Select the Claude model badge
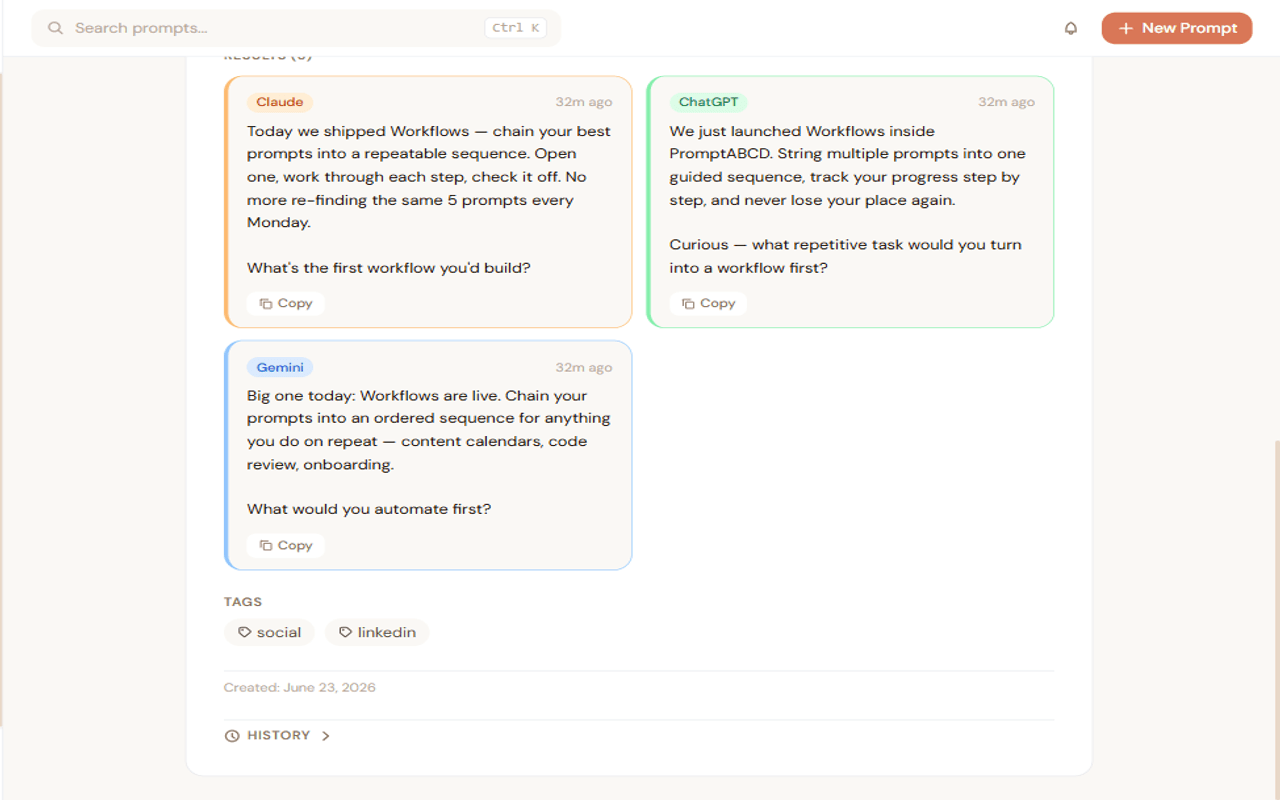 [x=280, y=102]
